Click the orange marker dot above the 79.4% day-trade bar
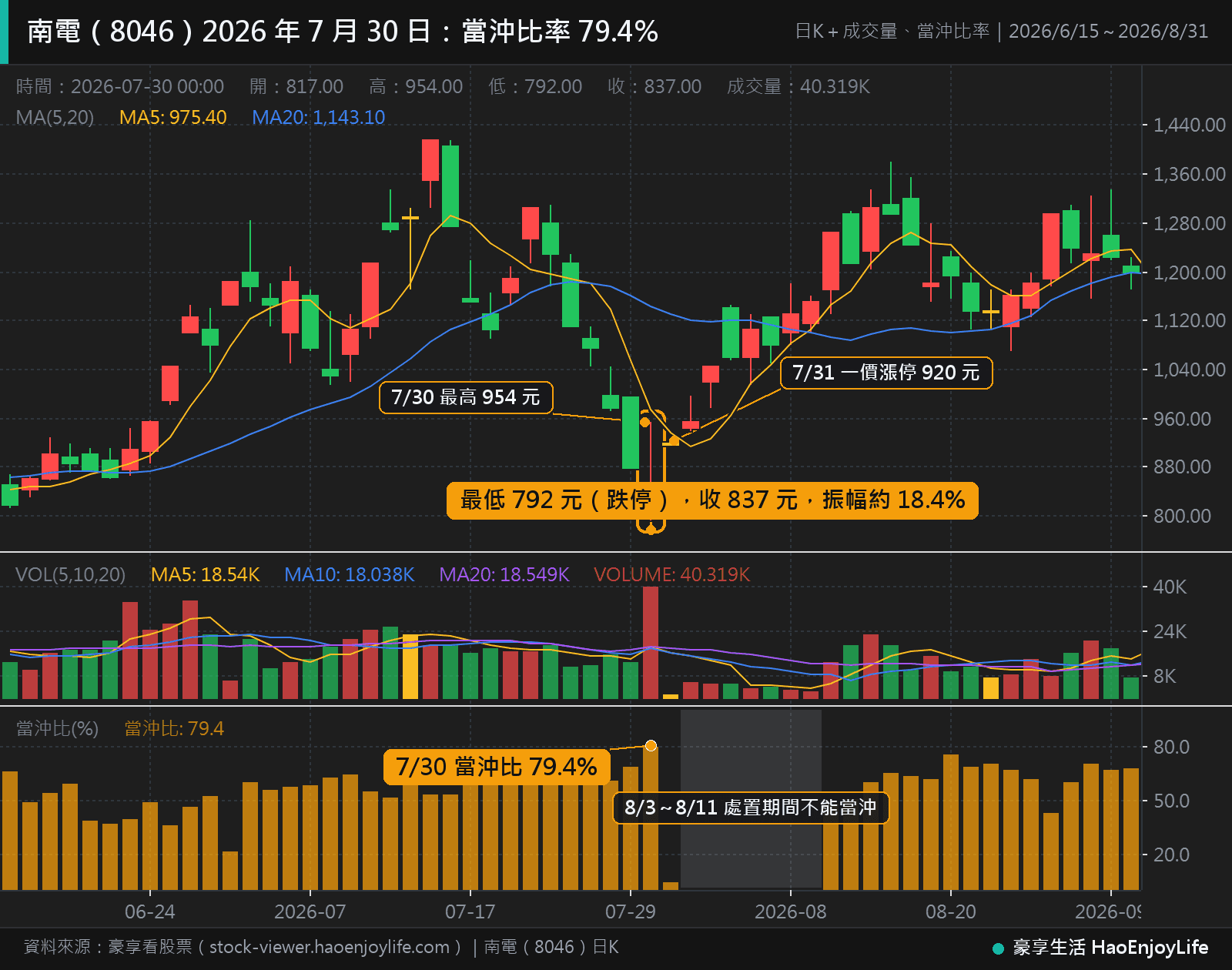Screen dimensions: 1232x970 click(x=651, y=745)
